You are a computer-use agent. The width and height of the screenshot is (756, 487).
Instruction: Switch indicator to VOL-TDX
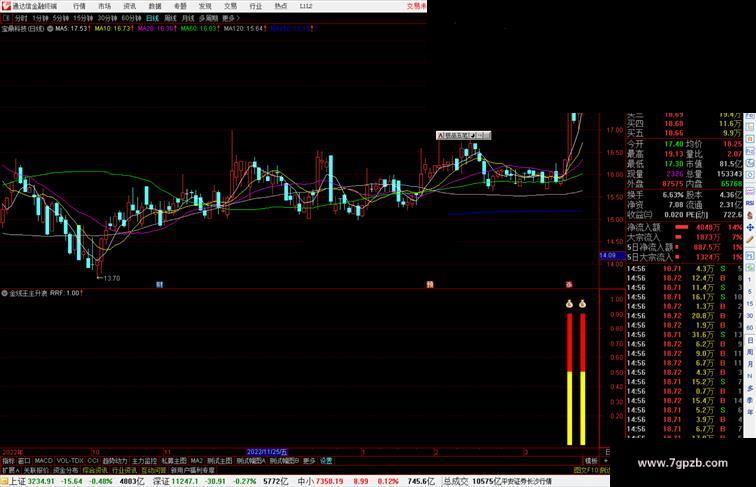coord(70,461)
